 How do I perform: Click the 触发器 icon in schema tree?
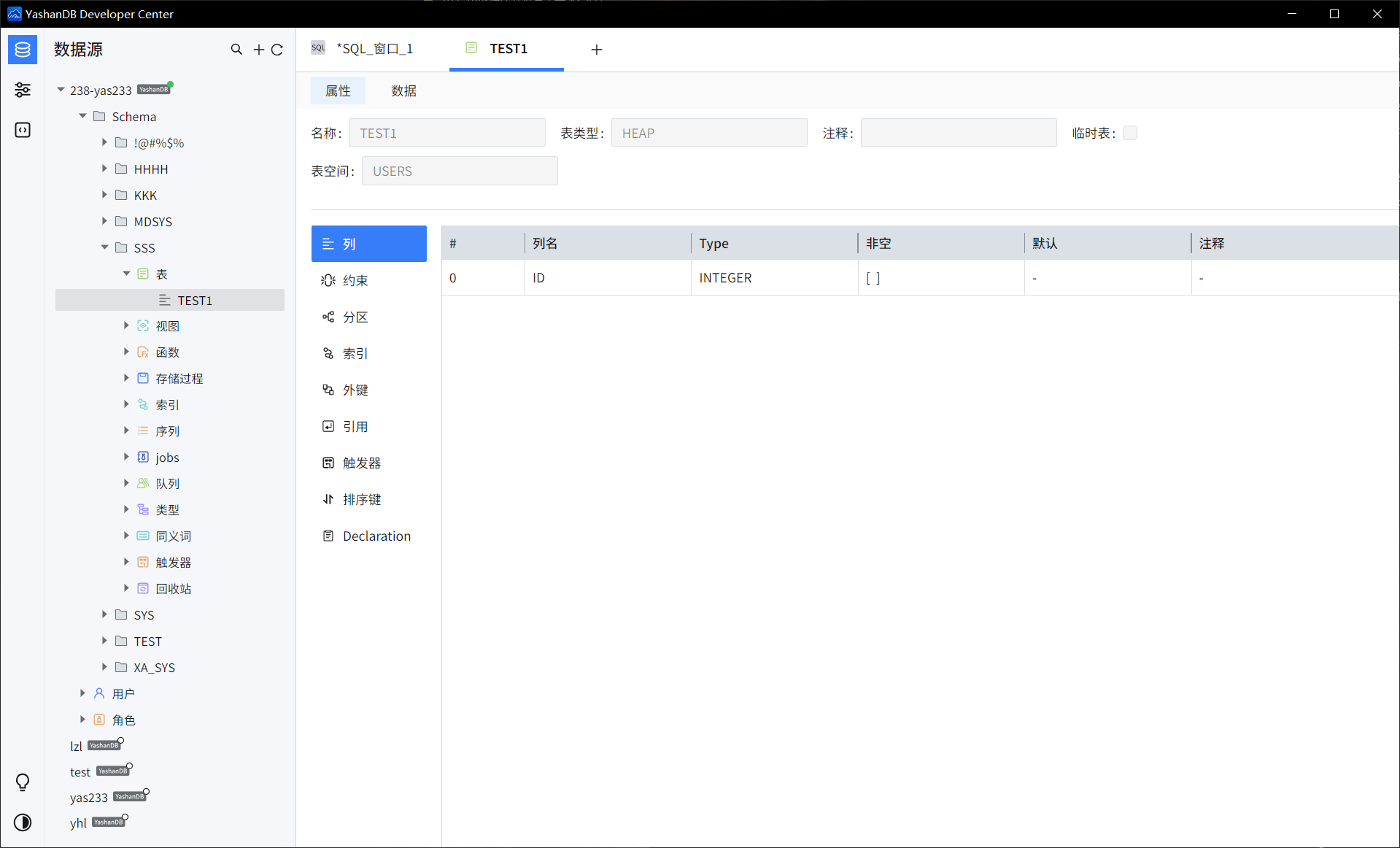click(x=143, y=563)
